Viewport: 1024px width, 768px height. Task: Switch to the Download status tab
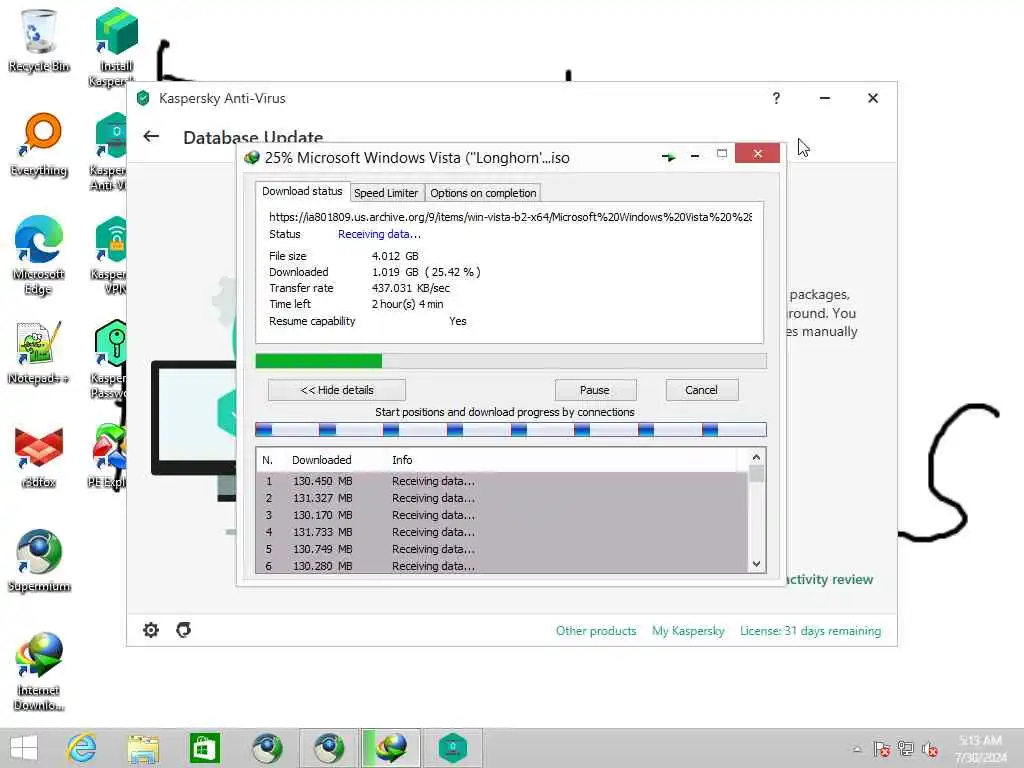pyautogui.click(x=302, y=191)
